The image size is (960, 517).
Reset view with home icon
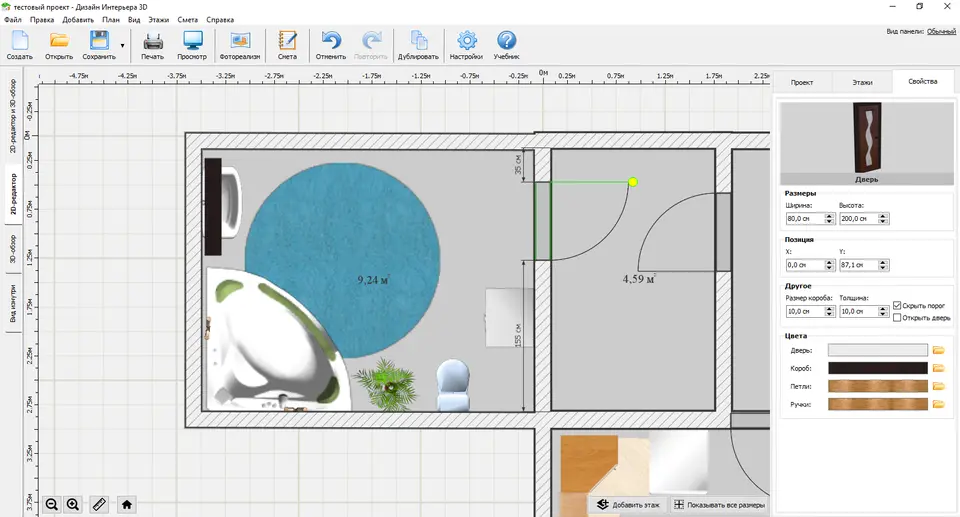[127, 504]
